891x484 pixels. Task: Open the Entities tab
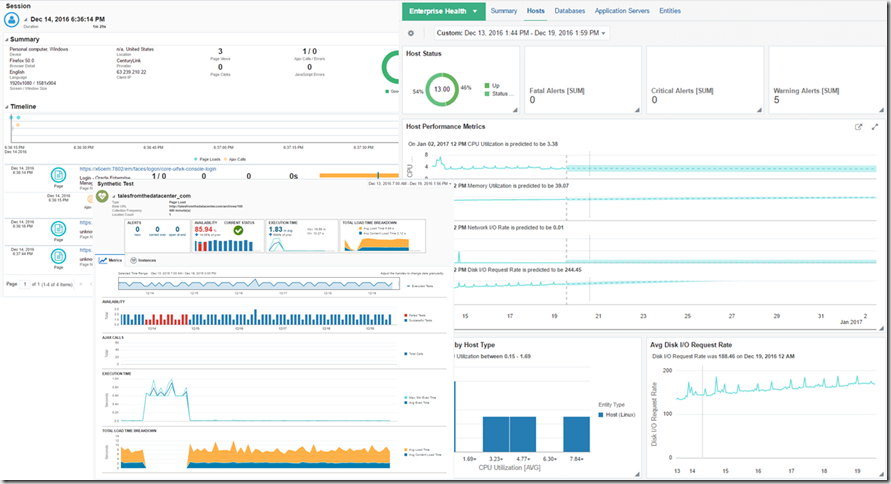click(669, 11)
